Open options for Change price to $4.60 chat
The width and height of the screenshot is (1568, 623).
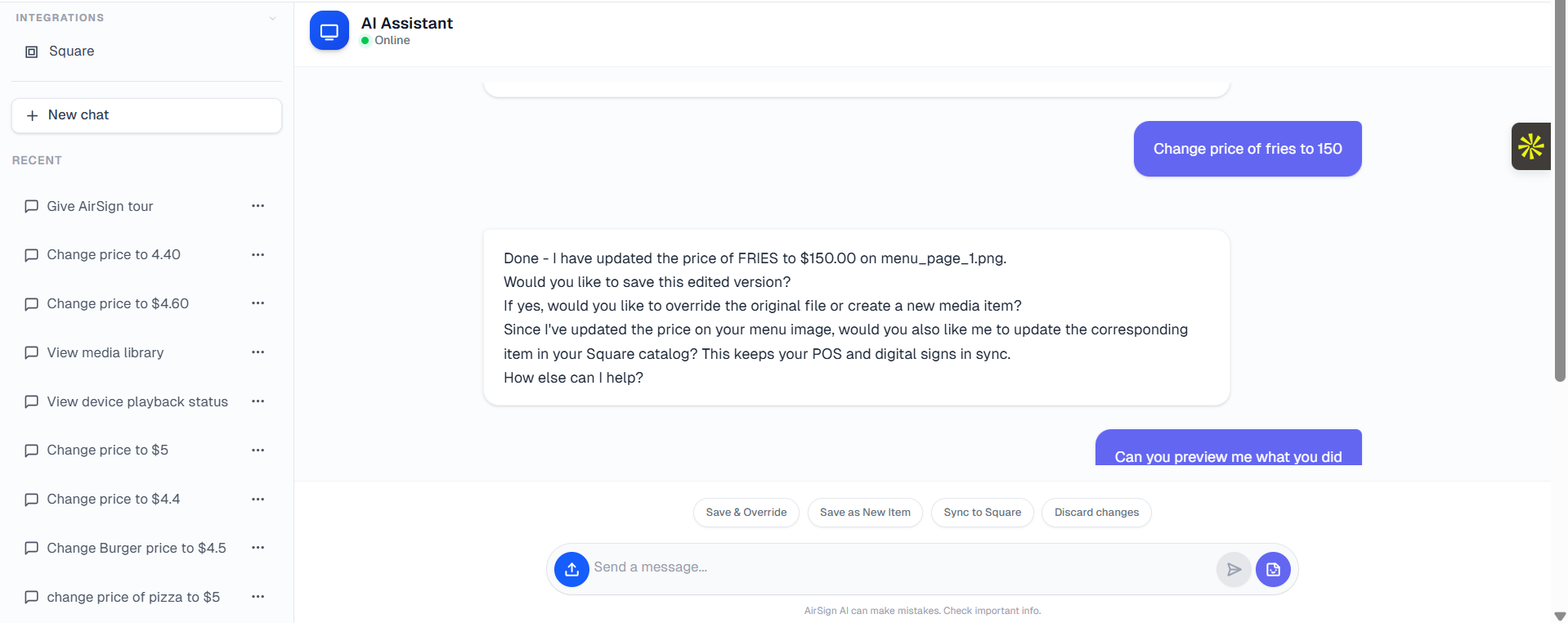(x=258, y=303)
